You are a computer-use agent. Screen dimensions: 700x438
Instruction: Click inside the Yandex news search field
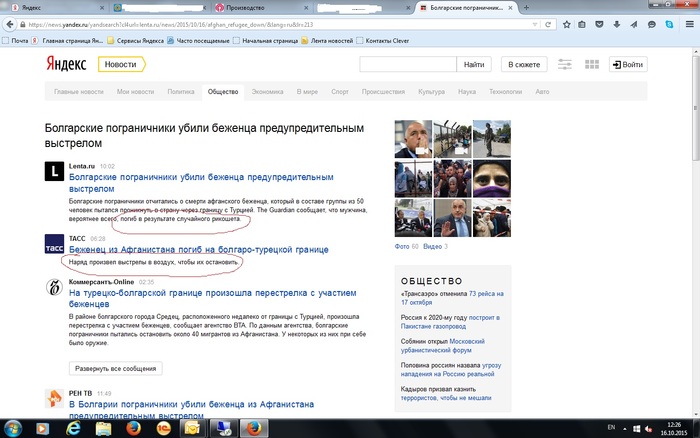coord(408,64)
